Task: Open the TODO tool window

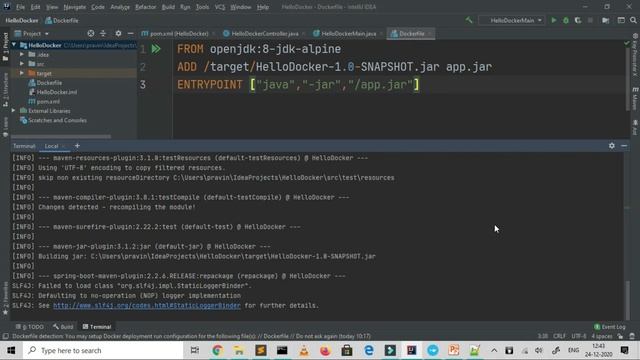Action: click(30, 327)
